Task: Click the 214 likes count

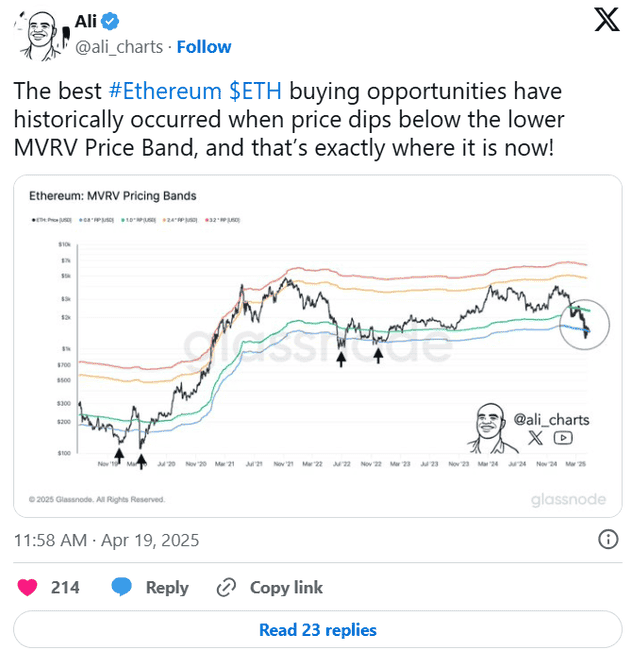Action: coord(66,587)
